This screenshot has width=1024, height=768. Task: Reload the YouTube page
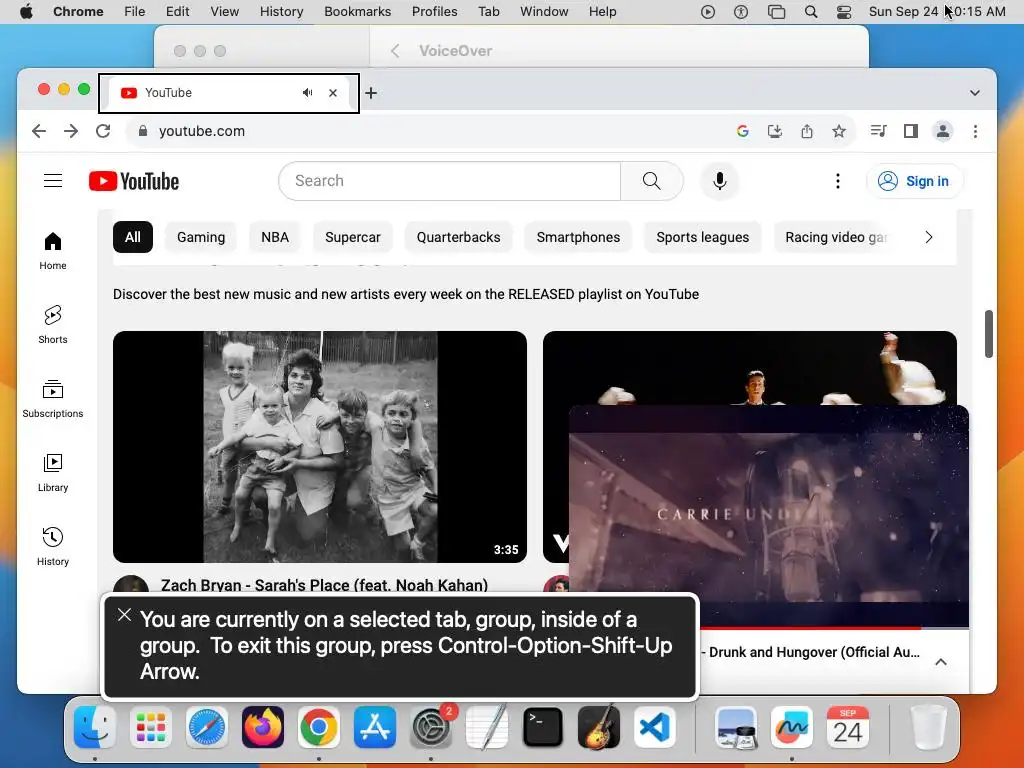[103, 131]
